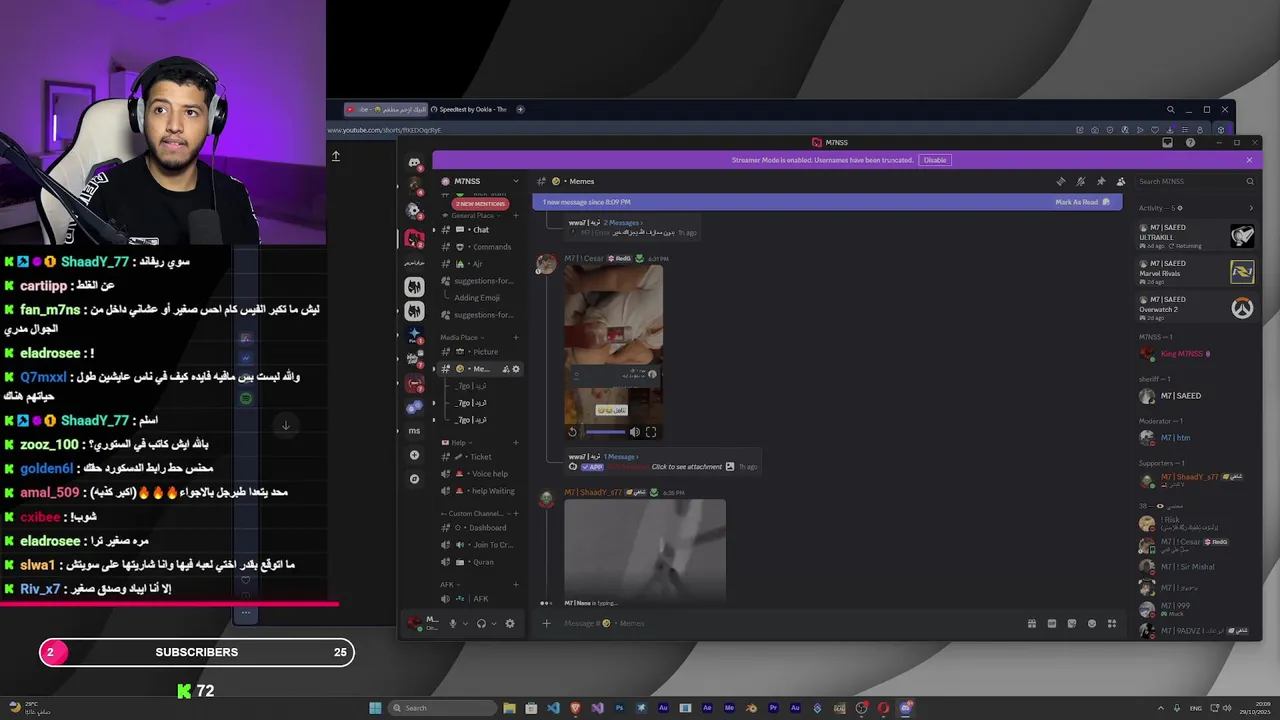Open the Dashboard channel

click(x=481, y=528)
